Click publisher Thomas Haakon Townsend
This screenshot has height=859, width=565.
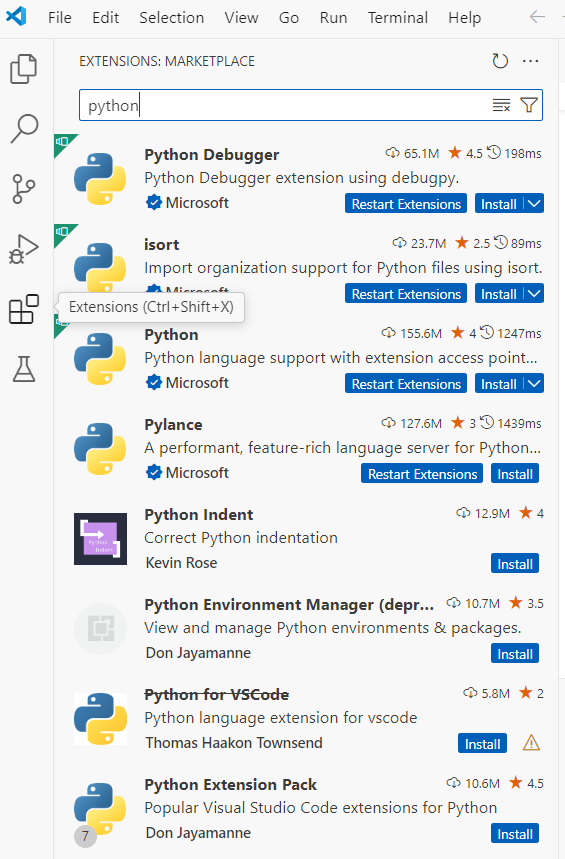(234, 743)
